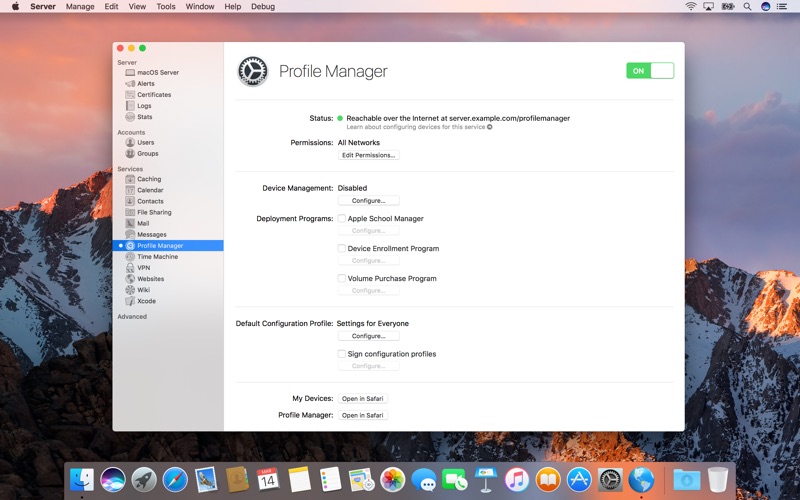The image size is (800, 500).
Task: Open App Store in Dock
Action: point(579,480)
